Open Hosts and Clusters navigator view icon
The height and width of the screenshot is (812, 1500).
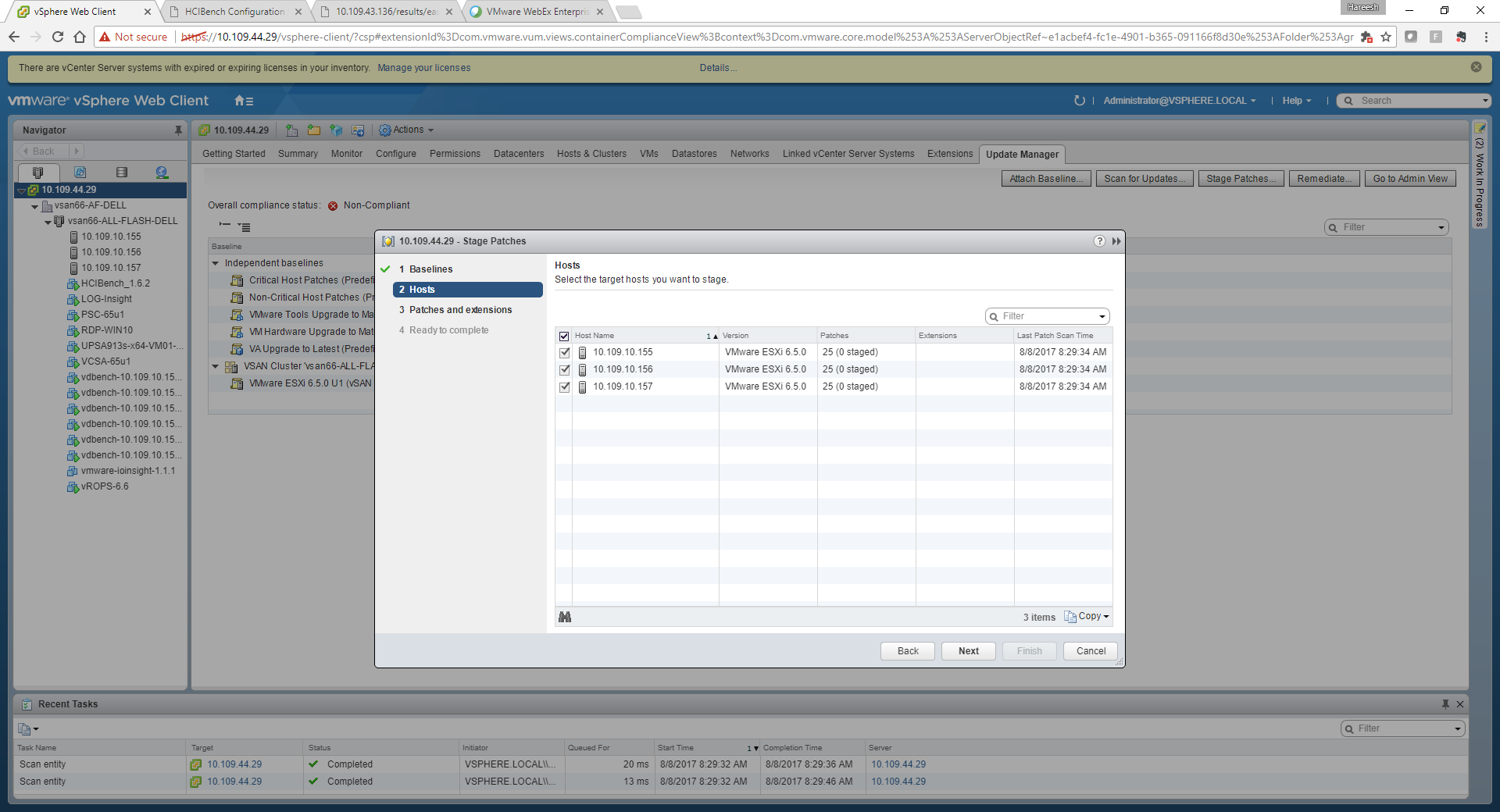(37, 173)
